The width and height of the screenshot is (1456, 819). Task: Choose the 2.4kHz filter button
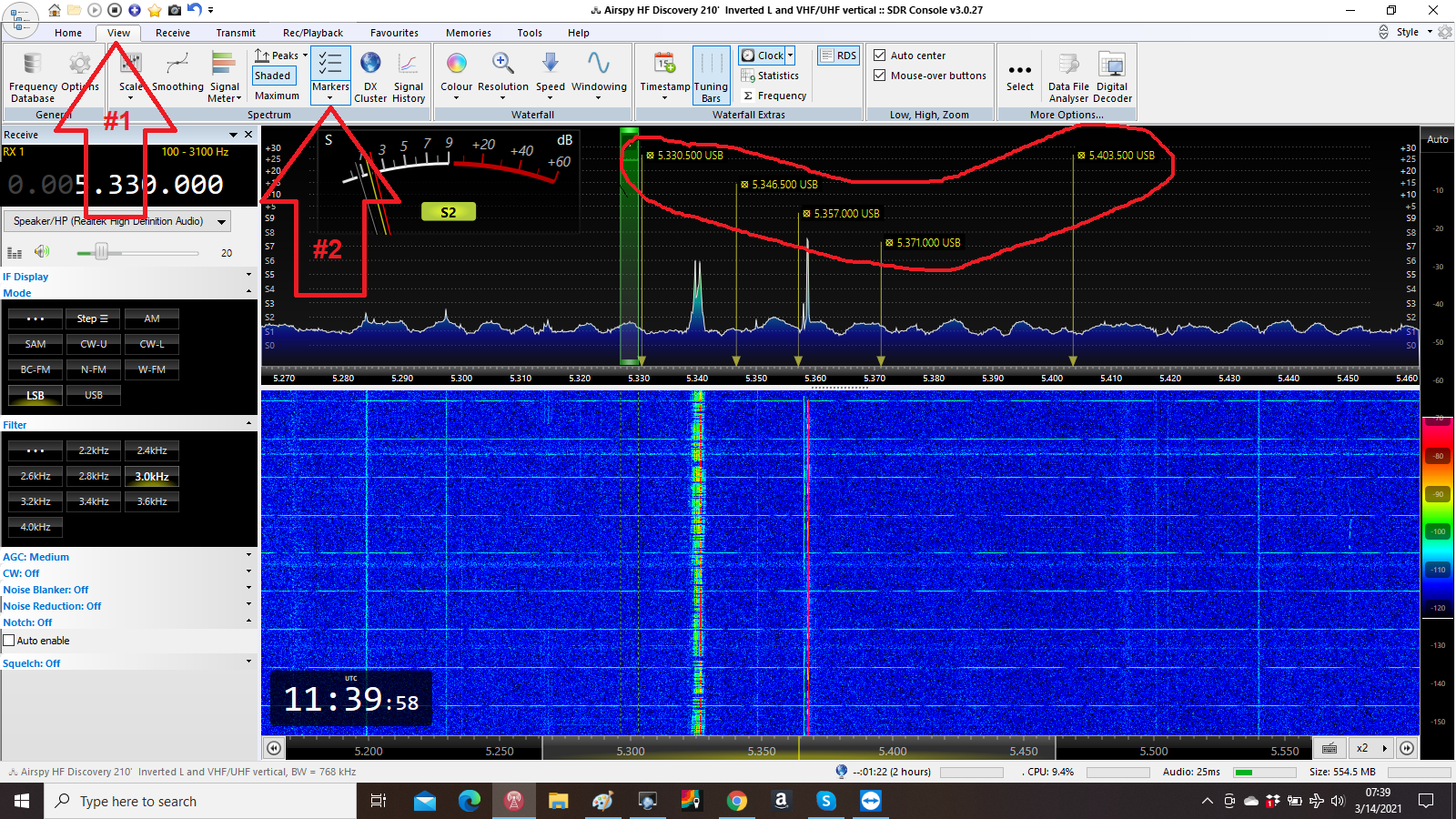(x=152, y=450)
